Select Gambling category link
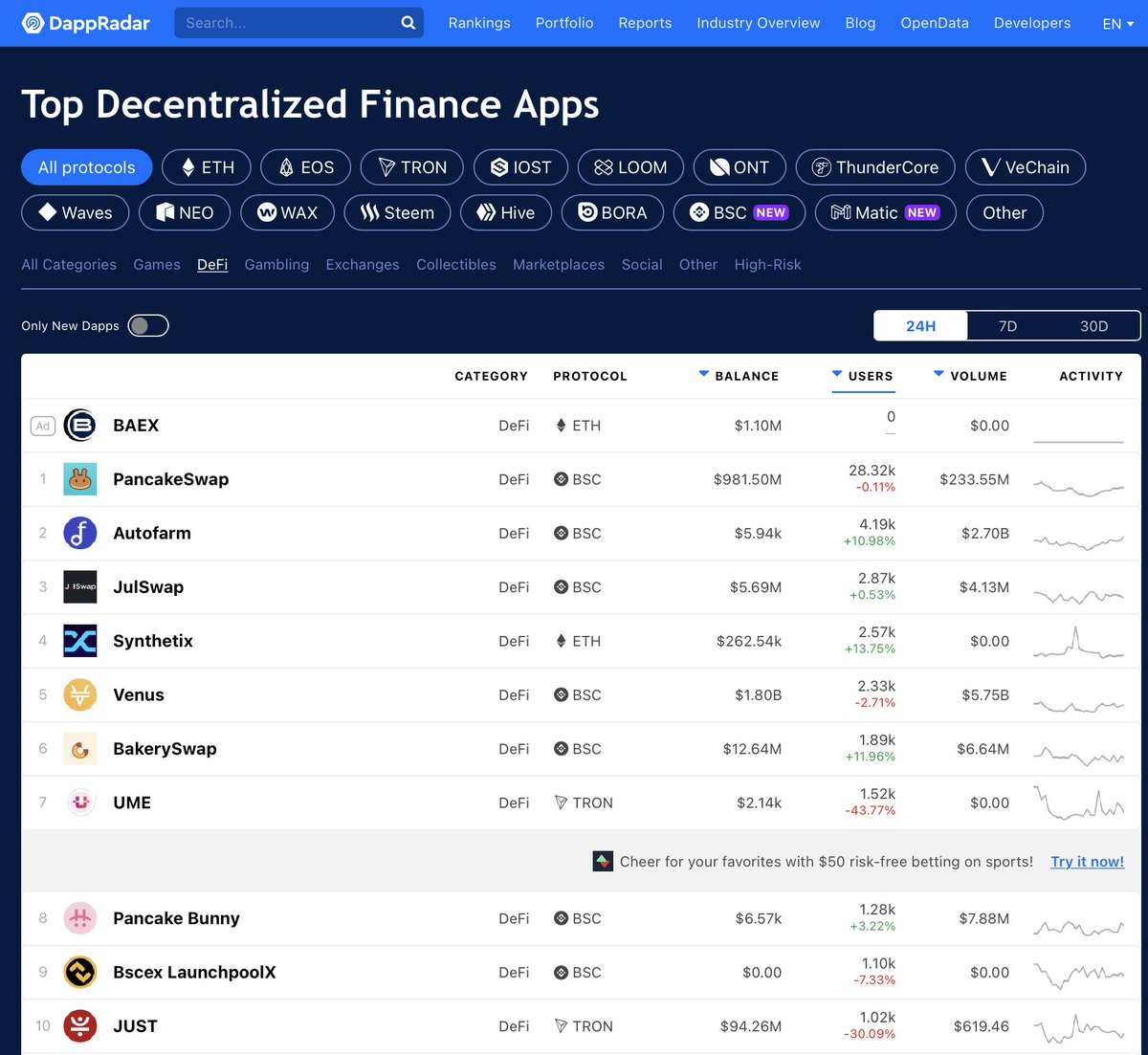 pyautogui.click(x=276, y=265)
